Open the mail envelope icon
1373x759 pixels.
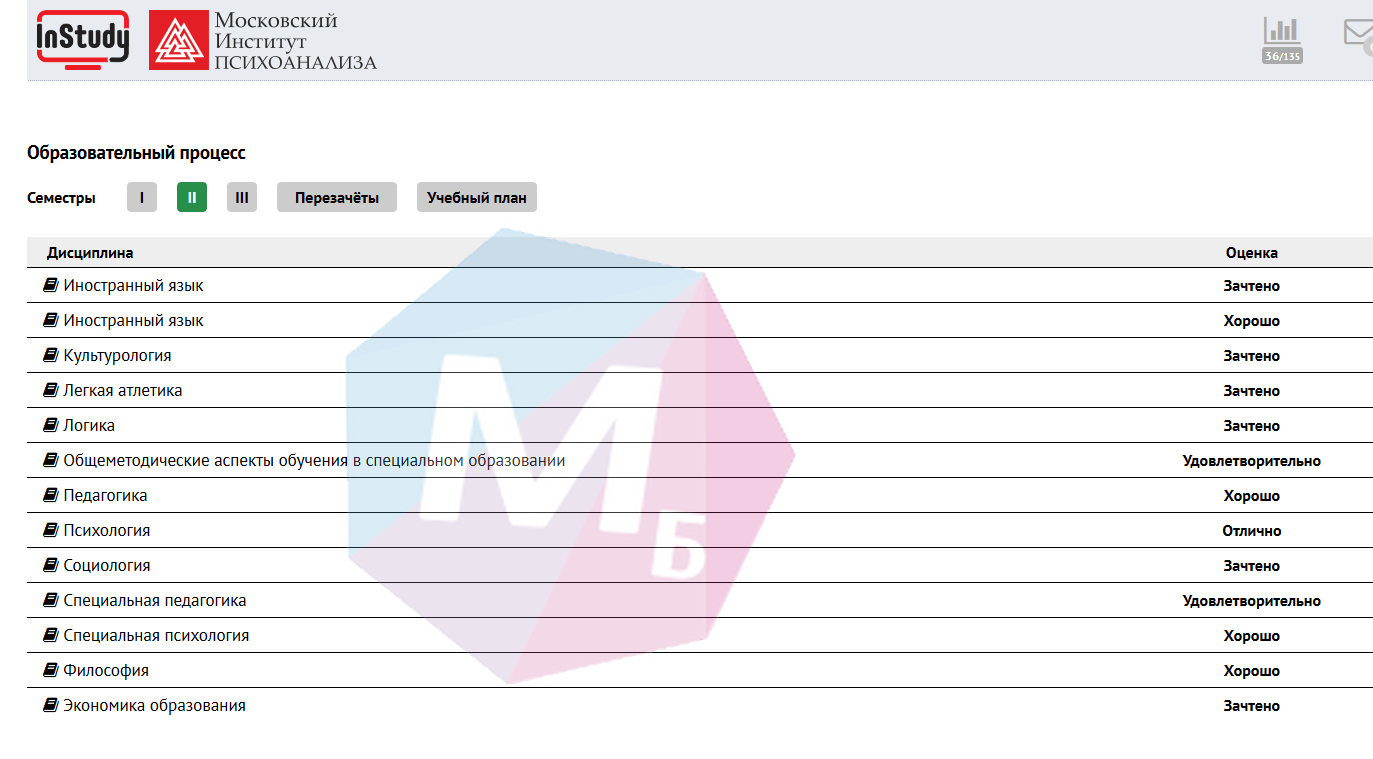[x=1358, y=34]
